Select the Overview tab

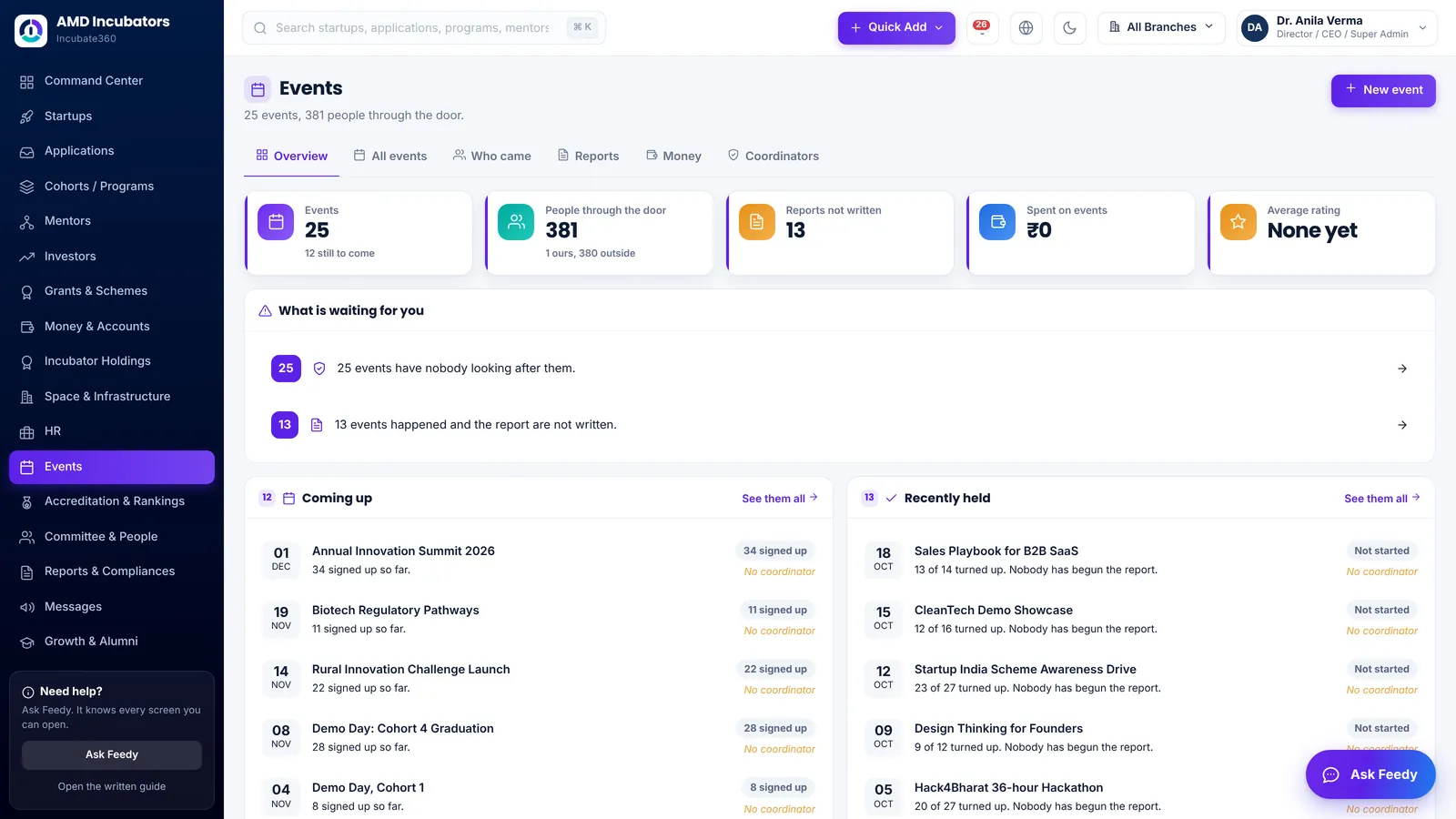click(x=291, y=157)
